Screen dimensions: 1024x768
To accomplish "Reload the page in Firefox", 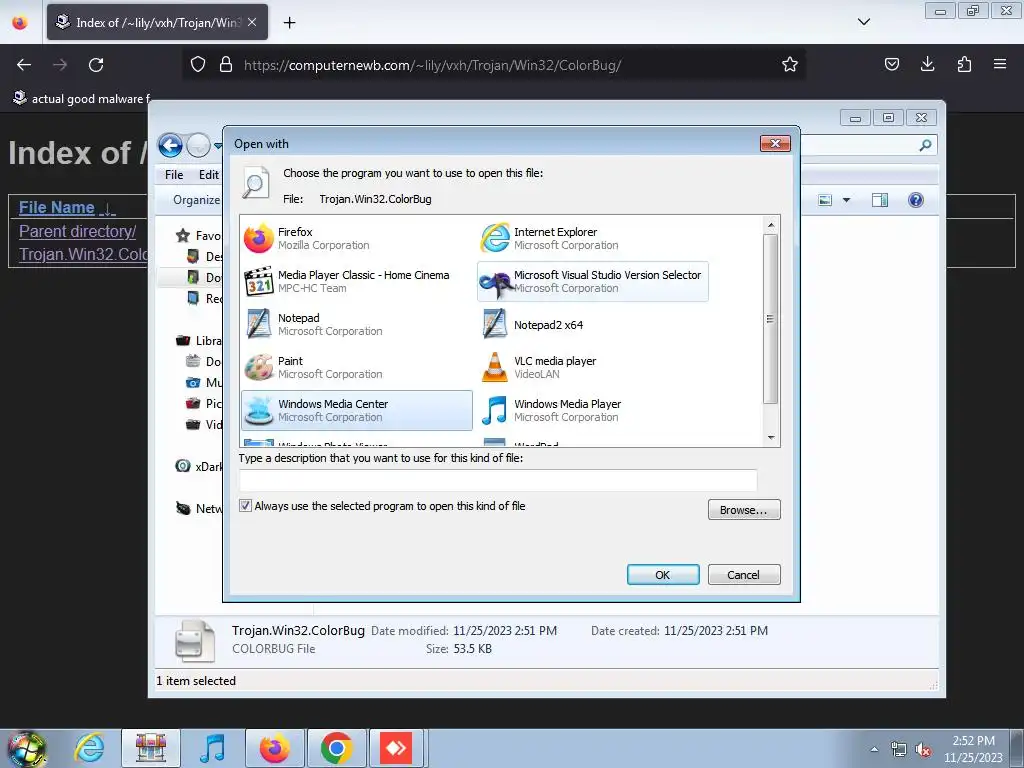I will (x=96, y=65).
